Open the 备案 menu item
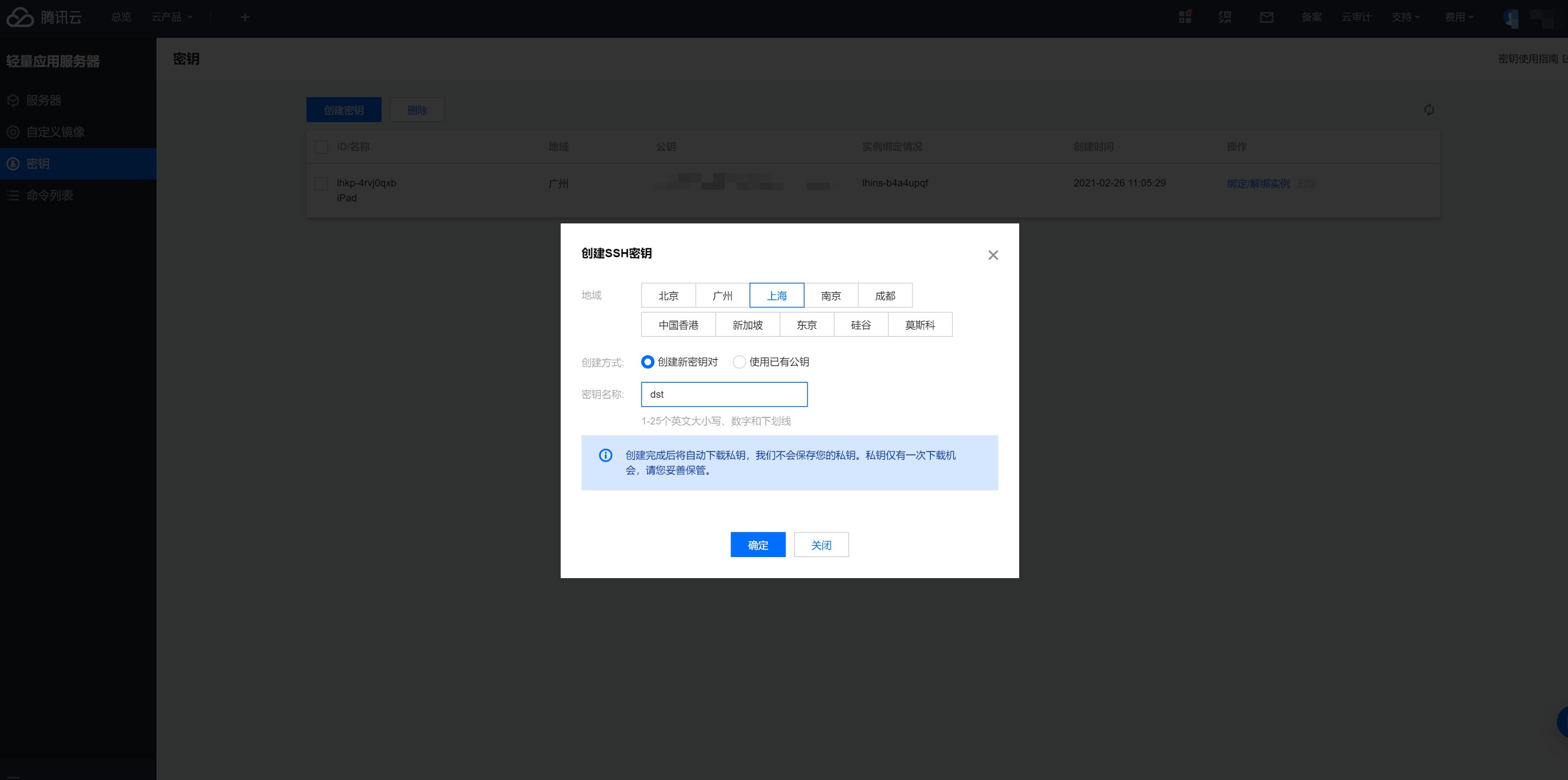1568x780 pixels. click(1311, 17)
